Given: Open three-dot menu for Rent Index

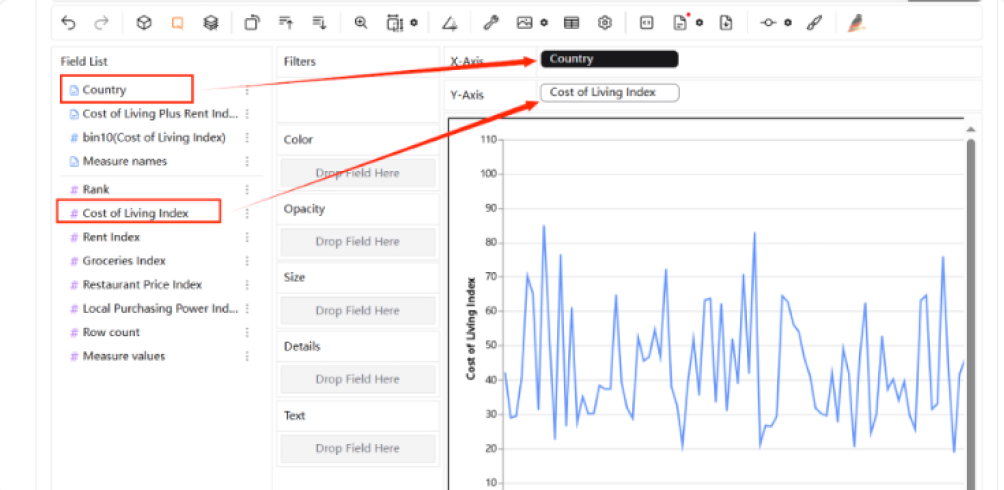Looking at the screenshot, I should [247, 237].
